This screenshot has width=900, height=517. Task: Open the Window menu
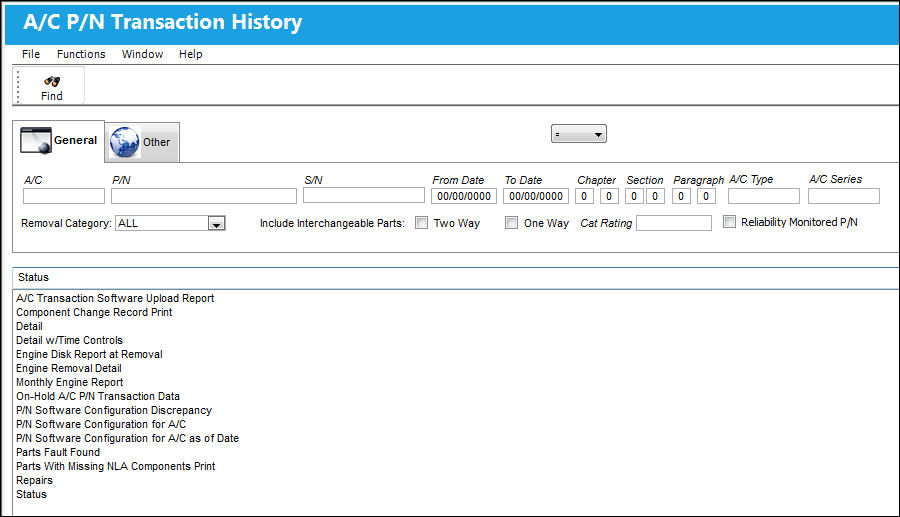point(142,54)
